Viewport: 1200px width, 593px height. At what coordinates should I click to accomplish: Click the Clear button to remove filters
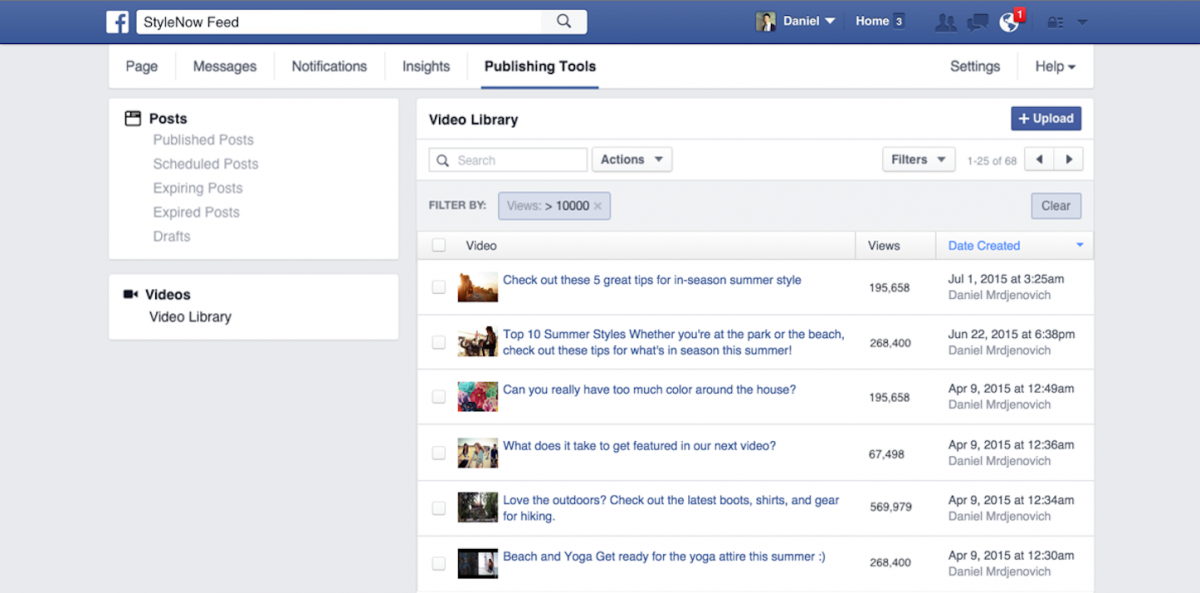pos(1056,205)
